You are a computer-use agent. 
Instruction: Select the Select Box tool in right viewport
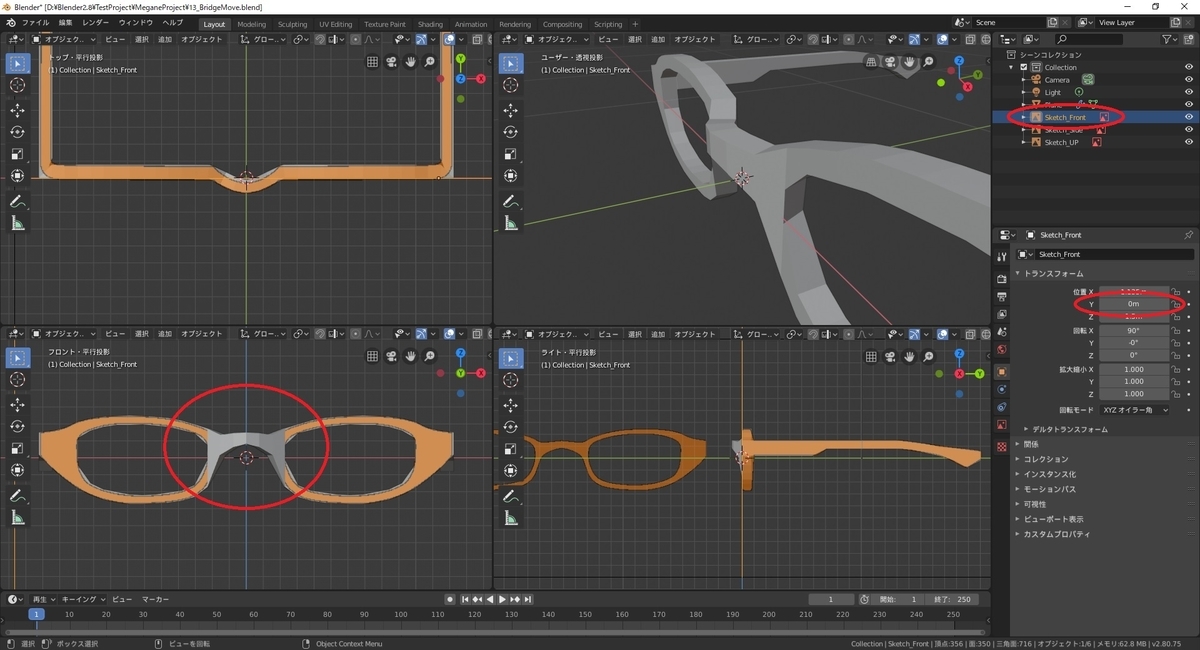[510, 357]
